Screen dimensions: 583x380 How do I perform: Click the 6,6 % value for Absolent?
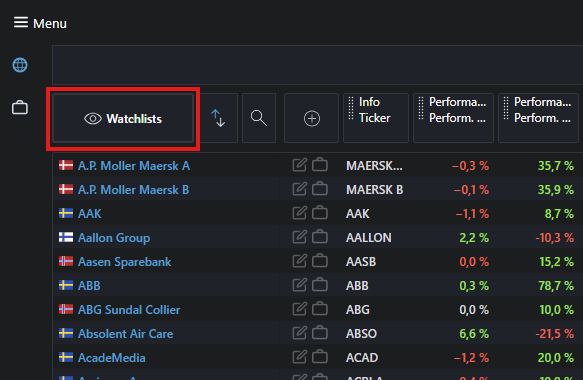pos(474,334)
